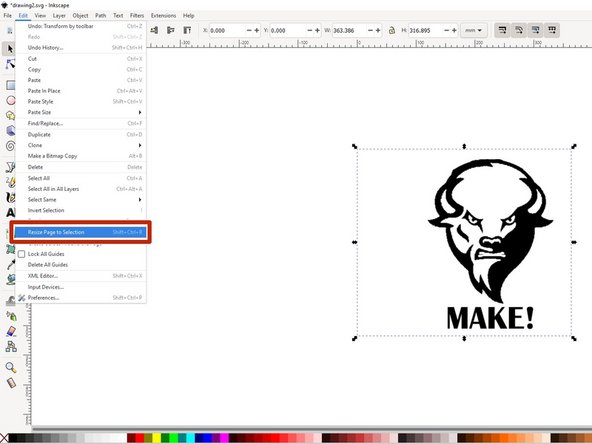Click the MAKE! text on canvas

coord(490,318)
